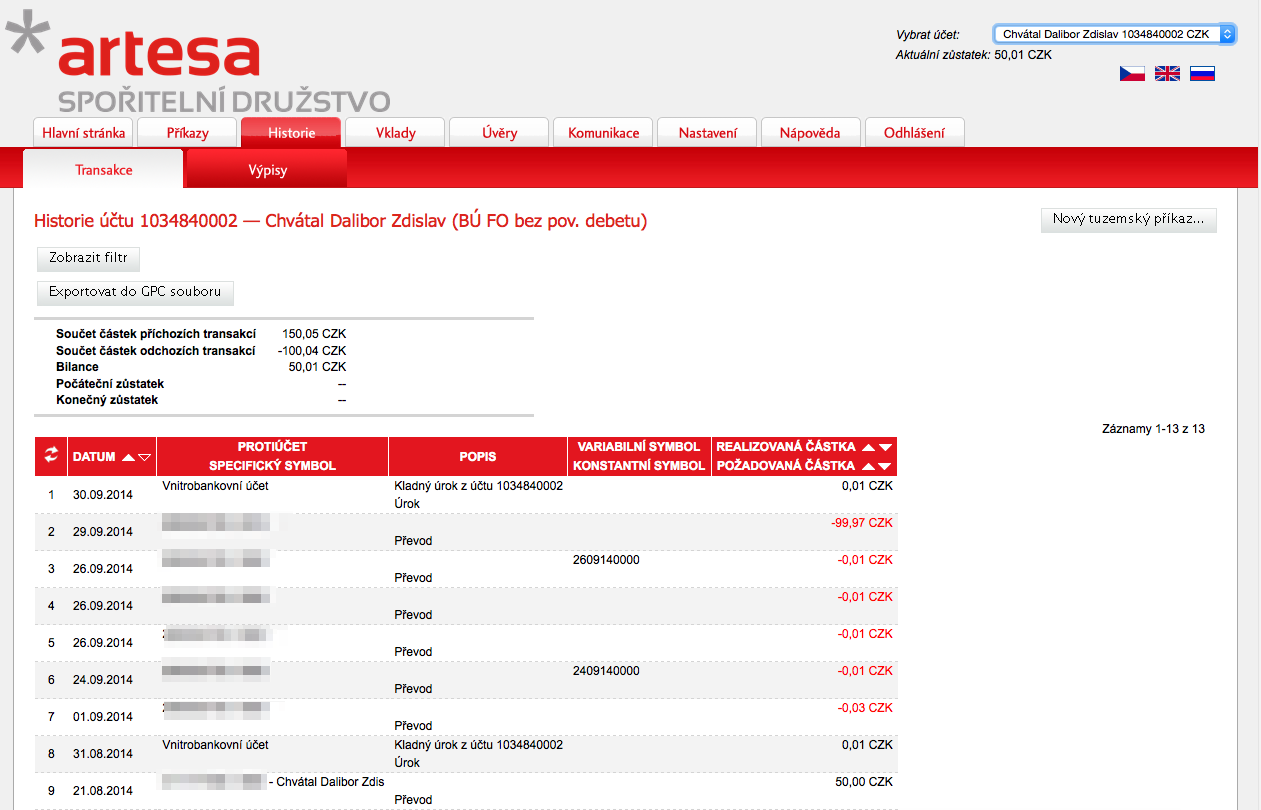Click outgoing total -100,04 CZK
The image size is (1261, 810).
tap(312, 351)
